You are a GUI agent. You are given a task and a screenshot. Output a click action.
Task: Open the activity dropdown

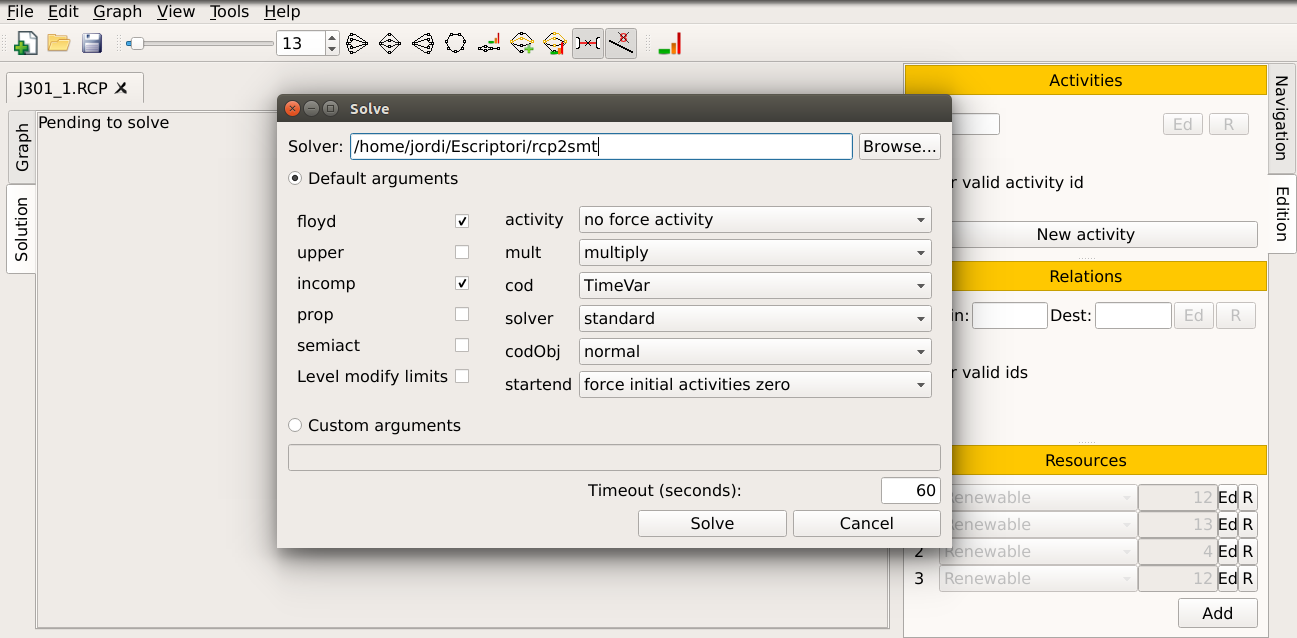click(x=755, y=219)
